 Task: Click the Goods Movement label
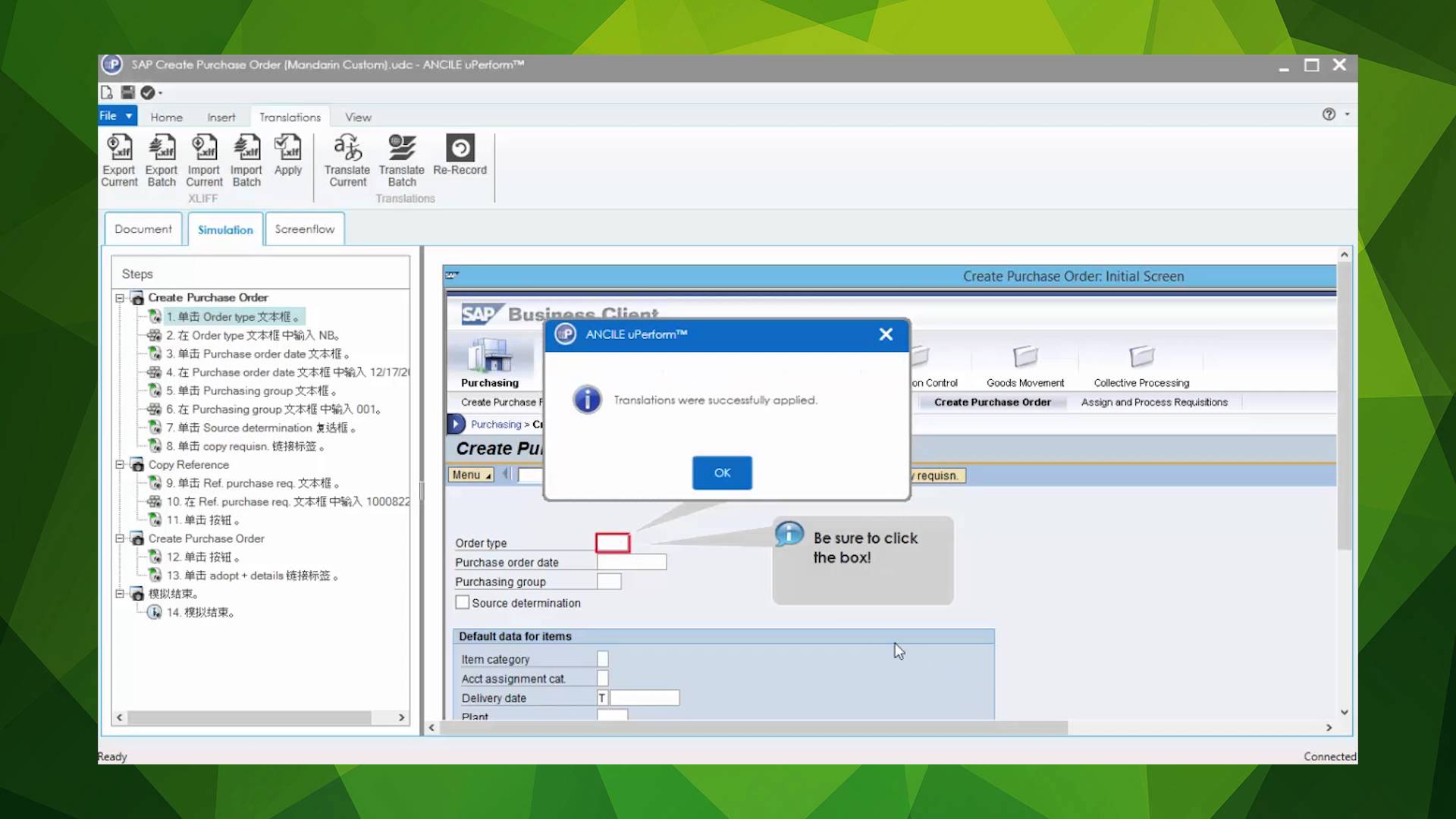click(x=1025, y=383)
